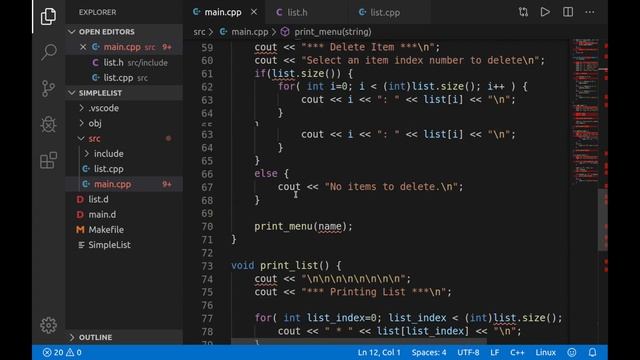Open the Explorer view in activity bar

coord(48,16)
